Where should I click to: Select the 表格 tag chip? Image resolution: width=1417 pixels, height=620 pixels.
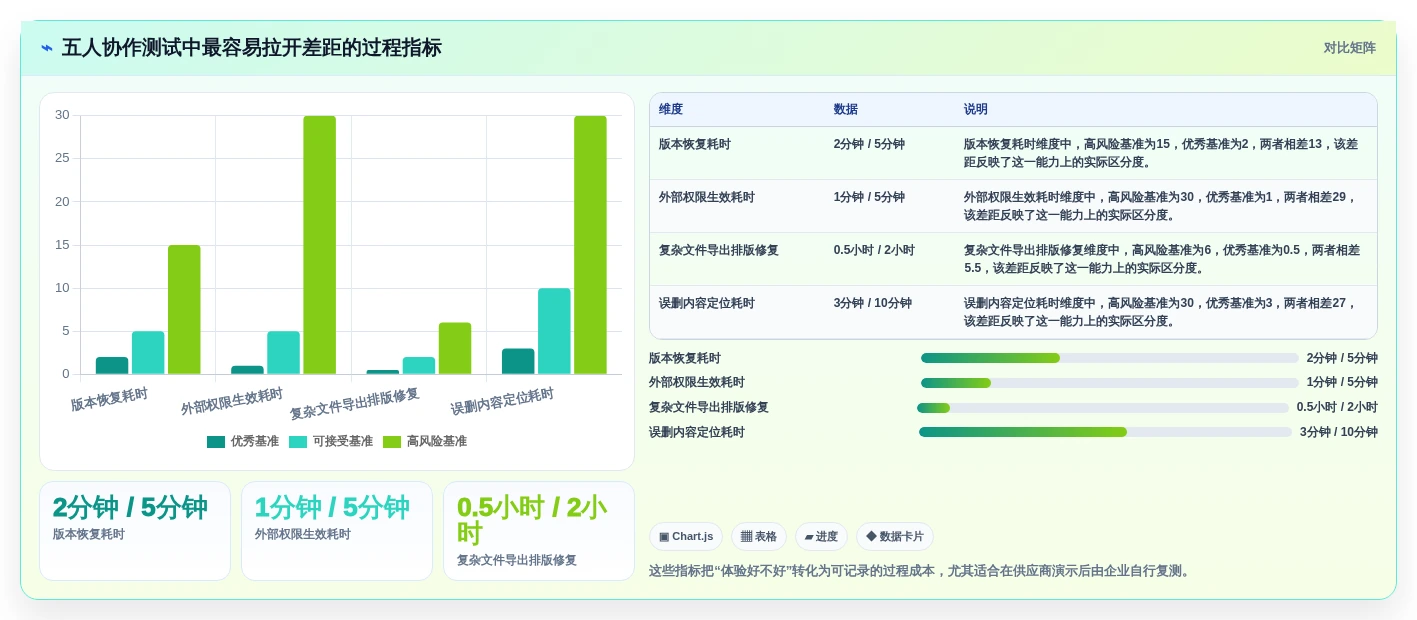759,536
